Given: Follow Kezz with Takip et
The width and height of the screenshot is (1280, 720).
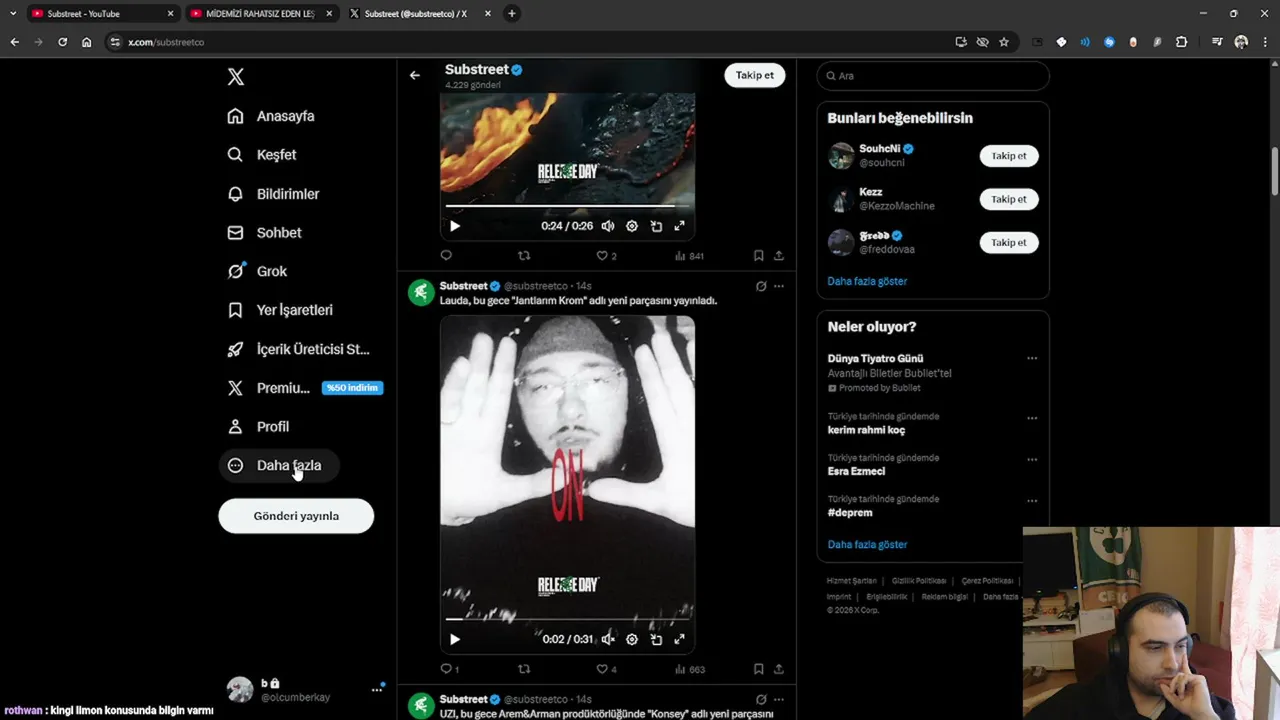Looking at the screenshot, I should [1009, 199].
